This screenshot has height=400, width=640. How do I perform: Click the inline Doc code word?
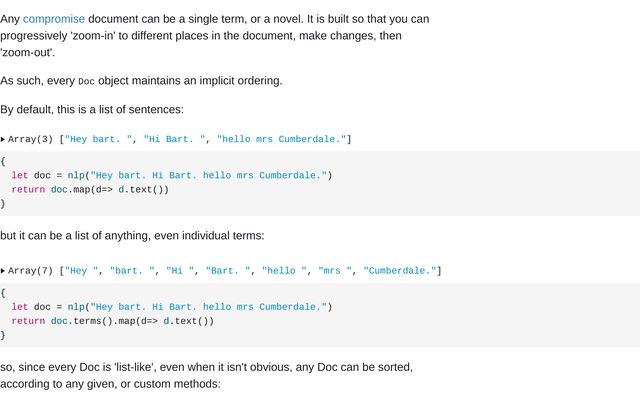86,81
